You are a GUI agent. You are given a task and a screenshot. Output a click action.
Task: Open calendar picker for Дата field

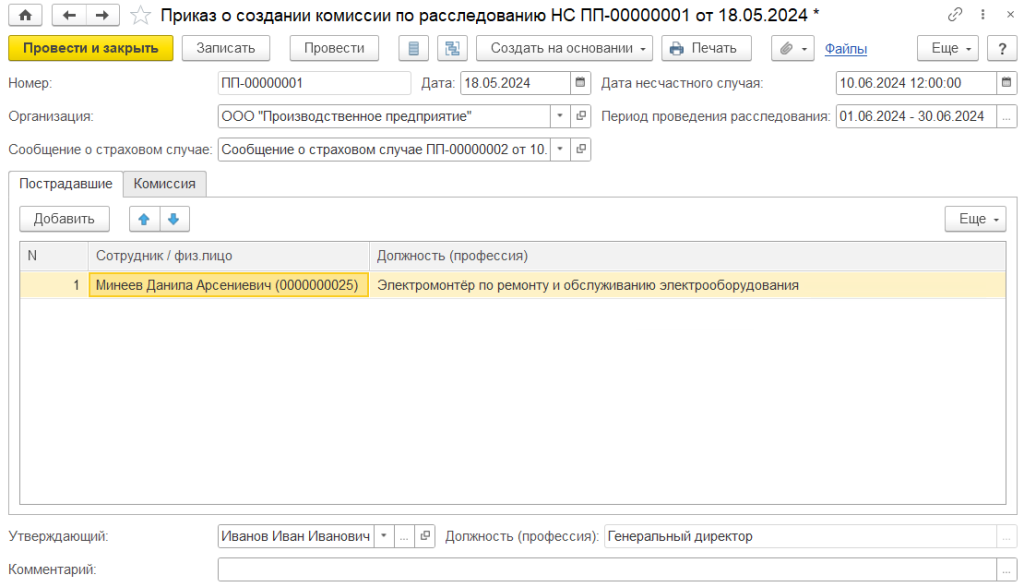pos(581,83)
